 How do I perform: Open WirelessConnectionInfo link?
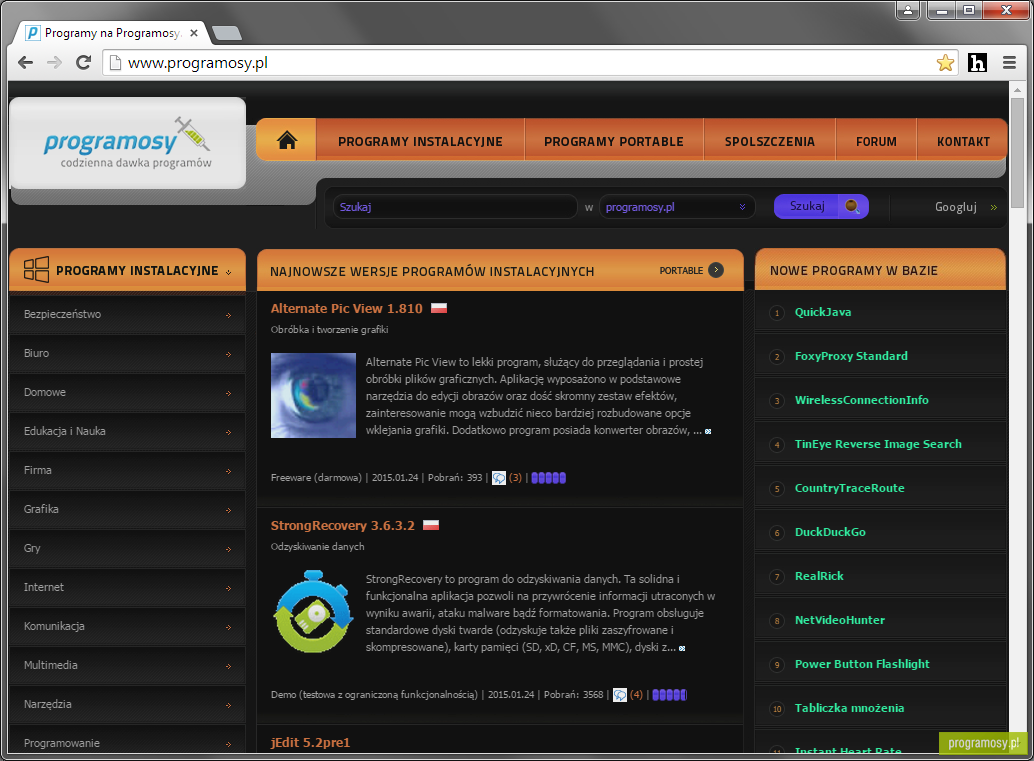coord(861,400)
